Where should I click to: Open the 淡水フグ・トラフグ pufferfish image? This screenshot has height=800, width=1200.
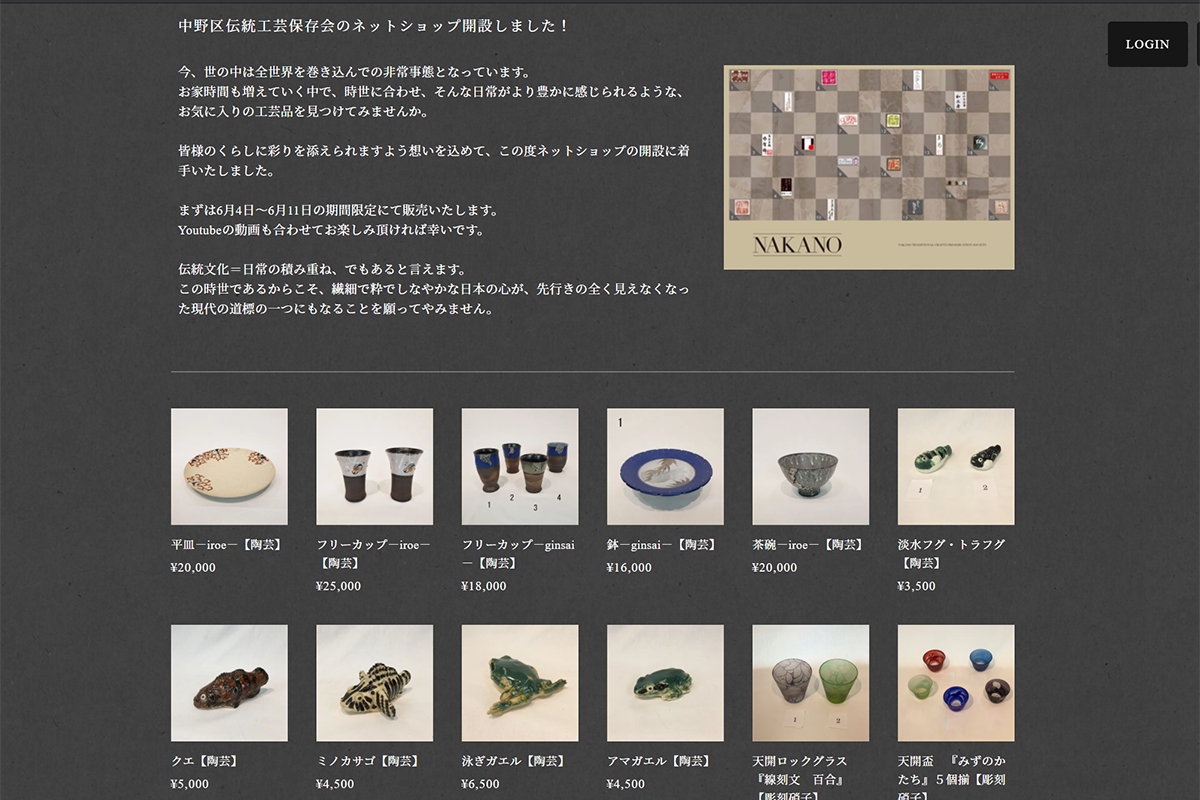[x=955, y=466]
